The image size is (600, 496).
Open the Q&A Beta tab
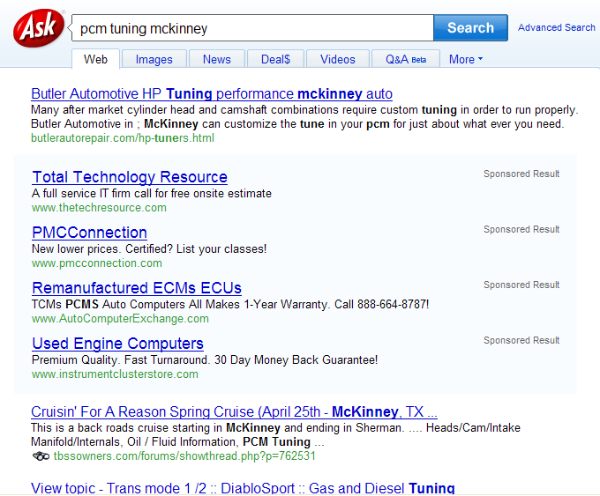click(405, 59)
